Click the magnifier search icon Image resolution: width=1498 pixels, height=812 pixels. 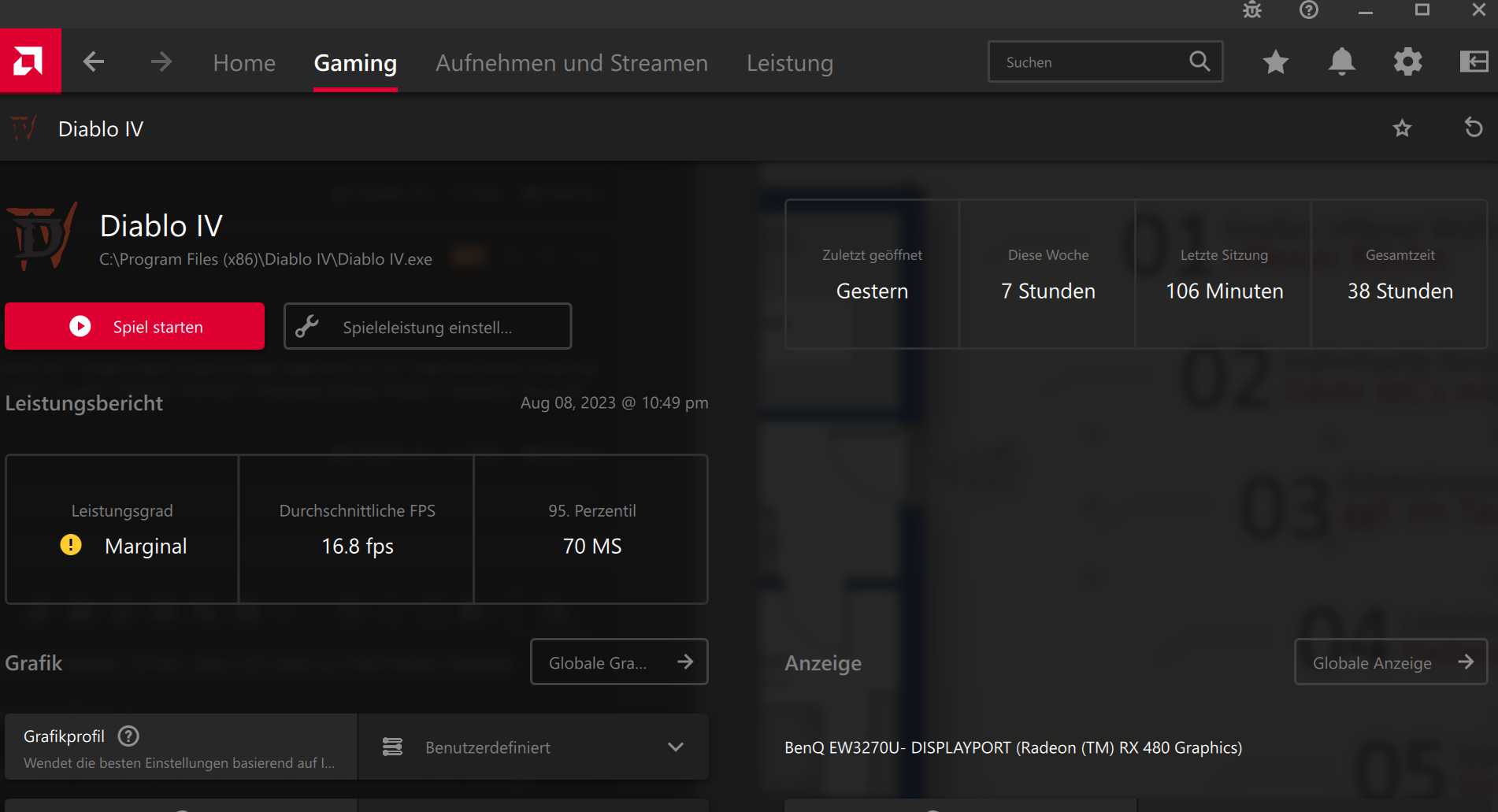(x=1200, y=61)
